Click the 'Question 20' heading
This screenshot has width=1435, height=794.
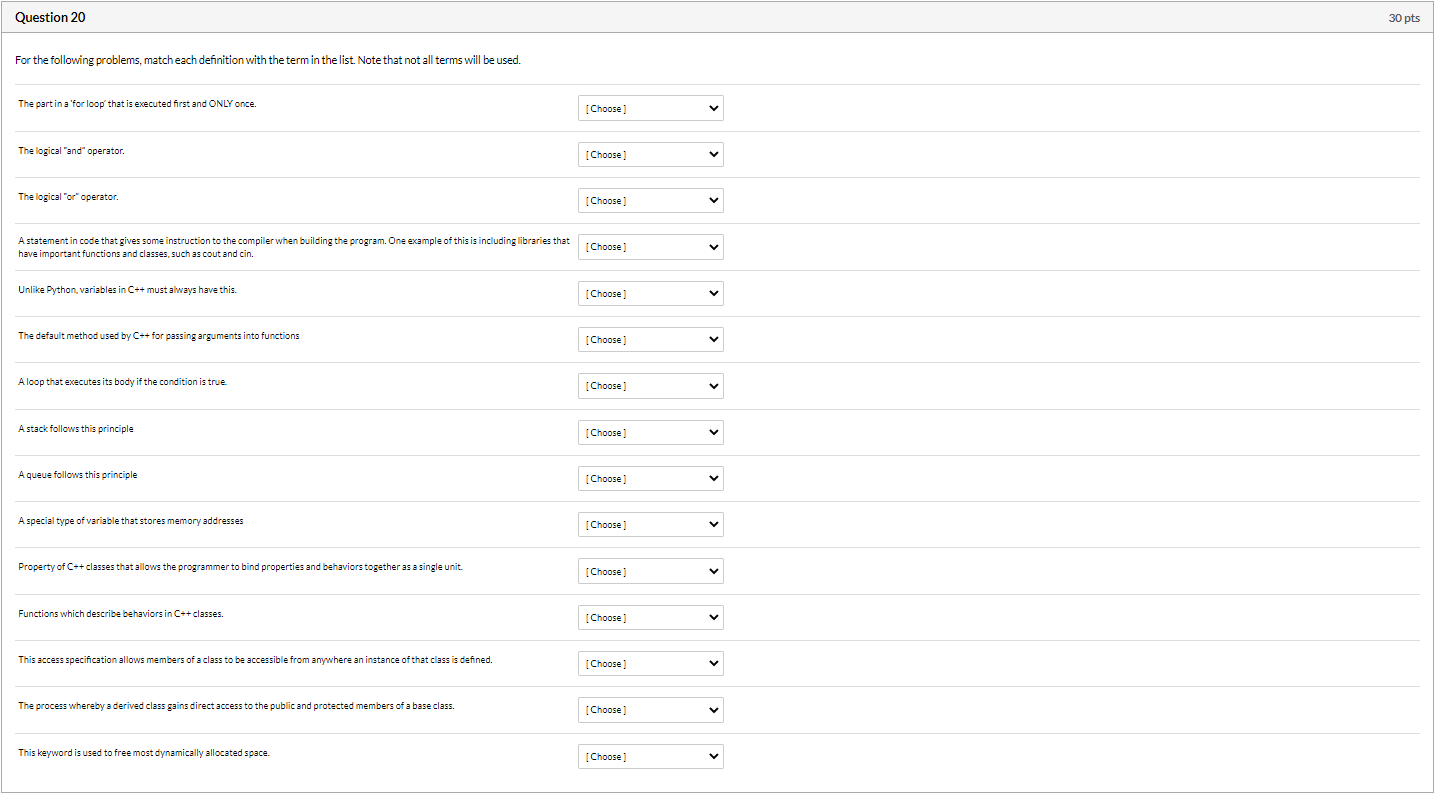point(50,18)
